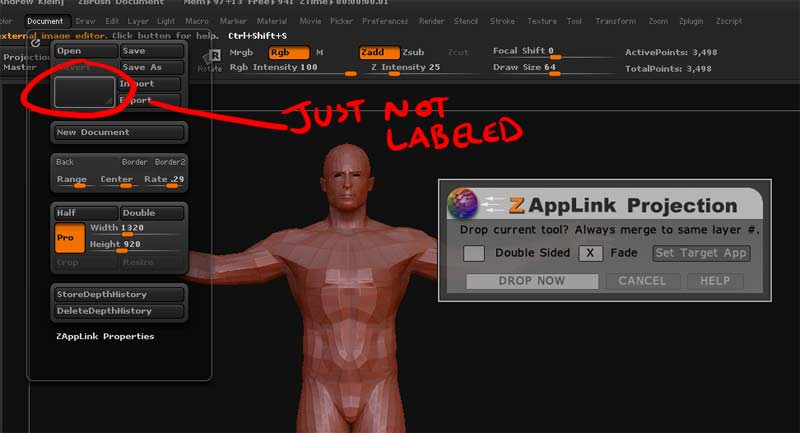Toggle the Zsub mode
Image resolution: width=800 pixels, height=433 pixels.
pos(413,53)
